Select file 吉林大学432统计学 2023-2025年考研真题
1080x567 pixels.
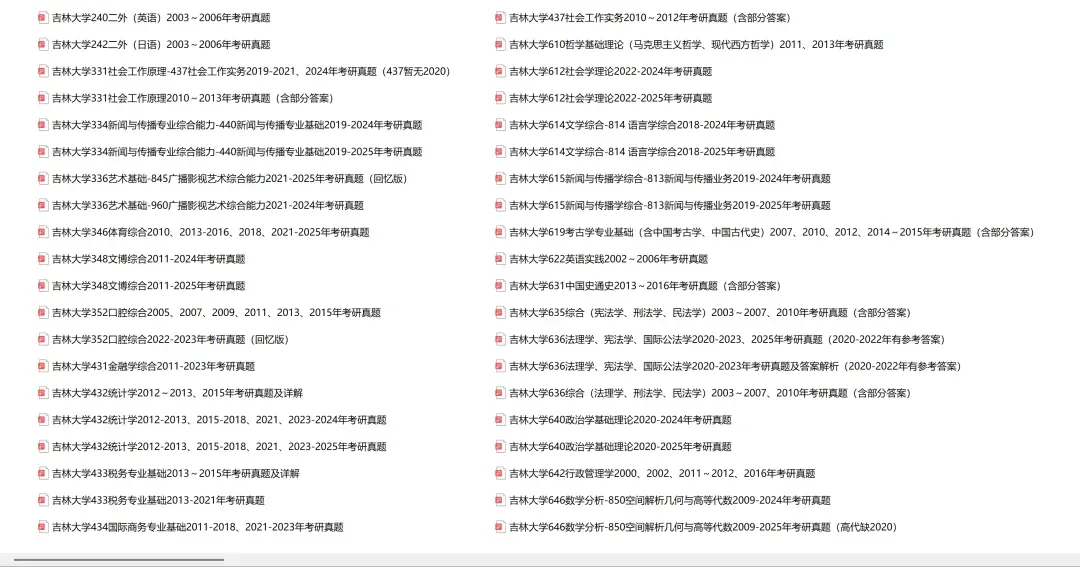pos(212,447)
